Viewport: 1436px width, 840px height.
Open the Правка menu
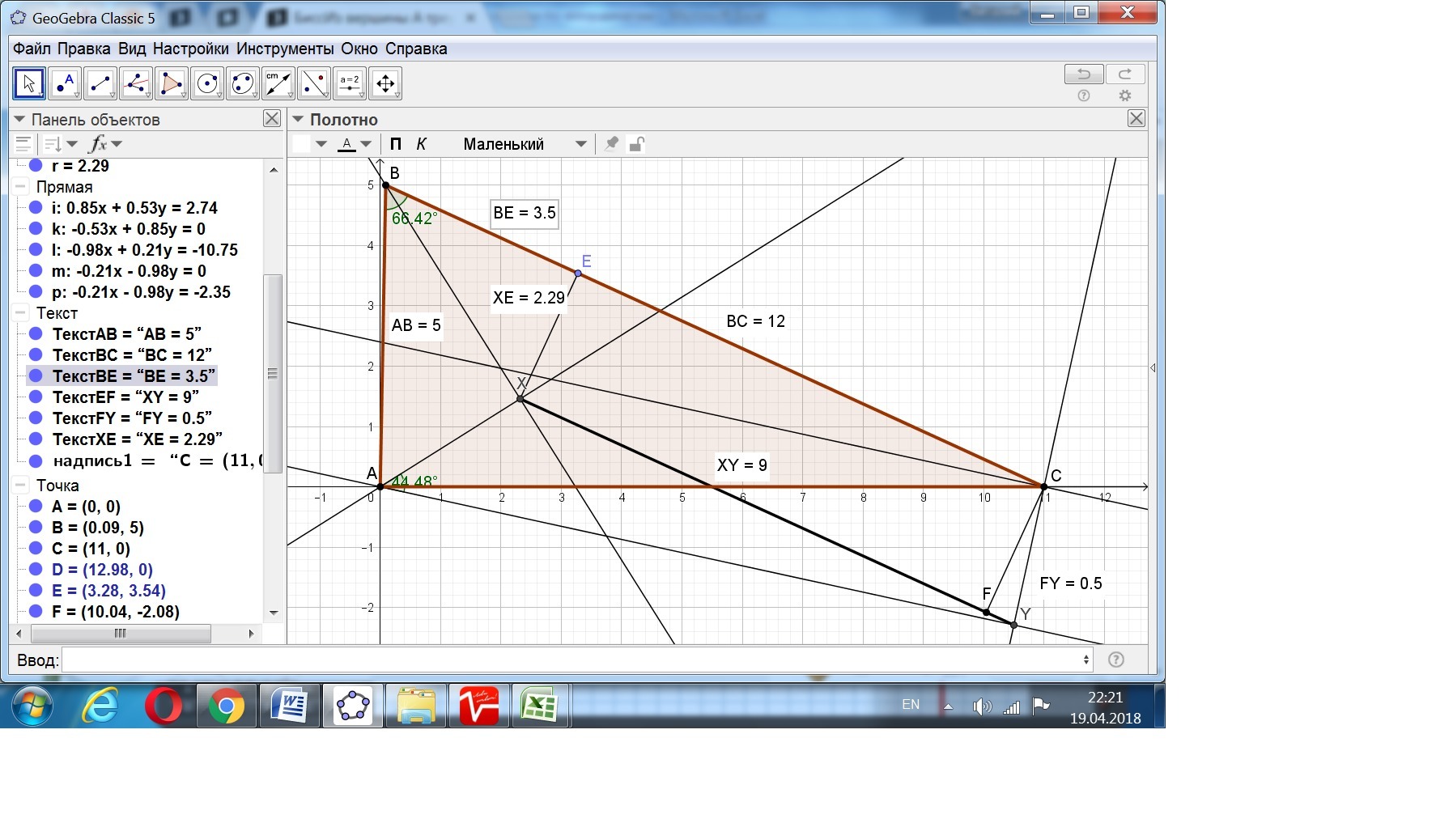84,49
